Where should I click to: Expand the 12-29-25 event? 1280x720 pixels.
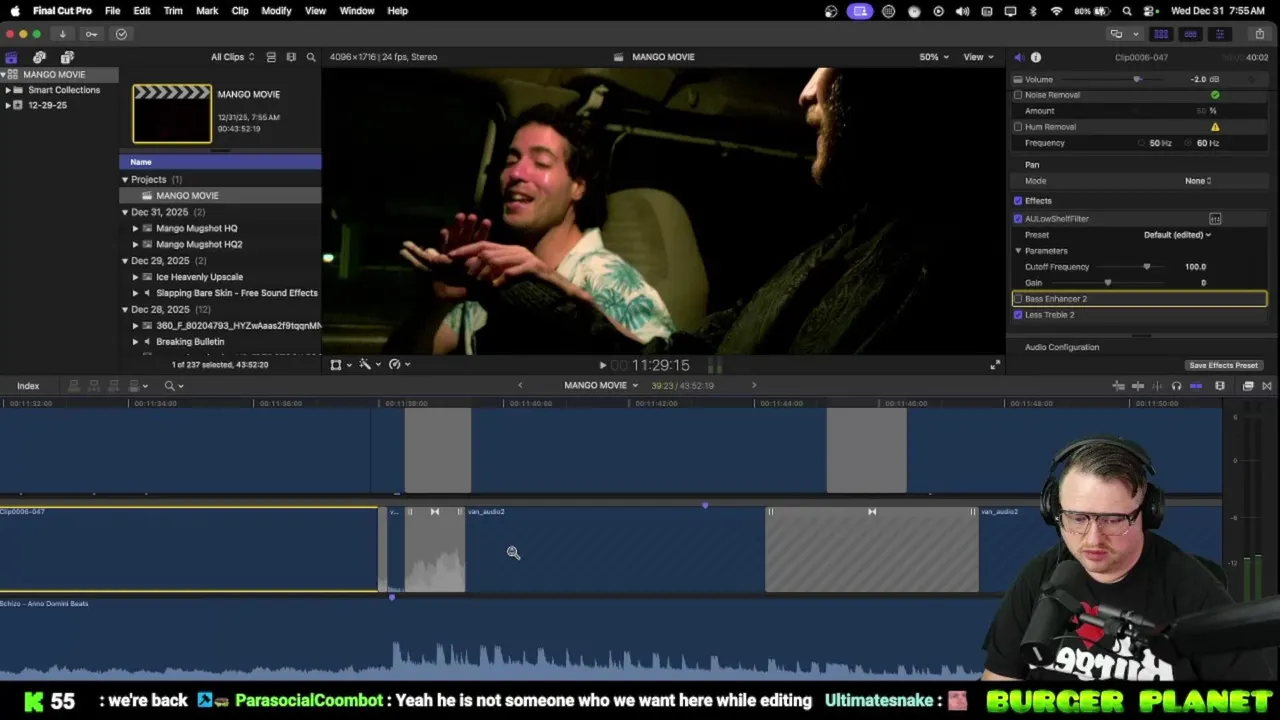pyautogui.click(x=8, y=105)
